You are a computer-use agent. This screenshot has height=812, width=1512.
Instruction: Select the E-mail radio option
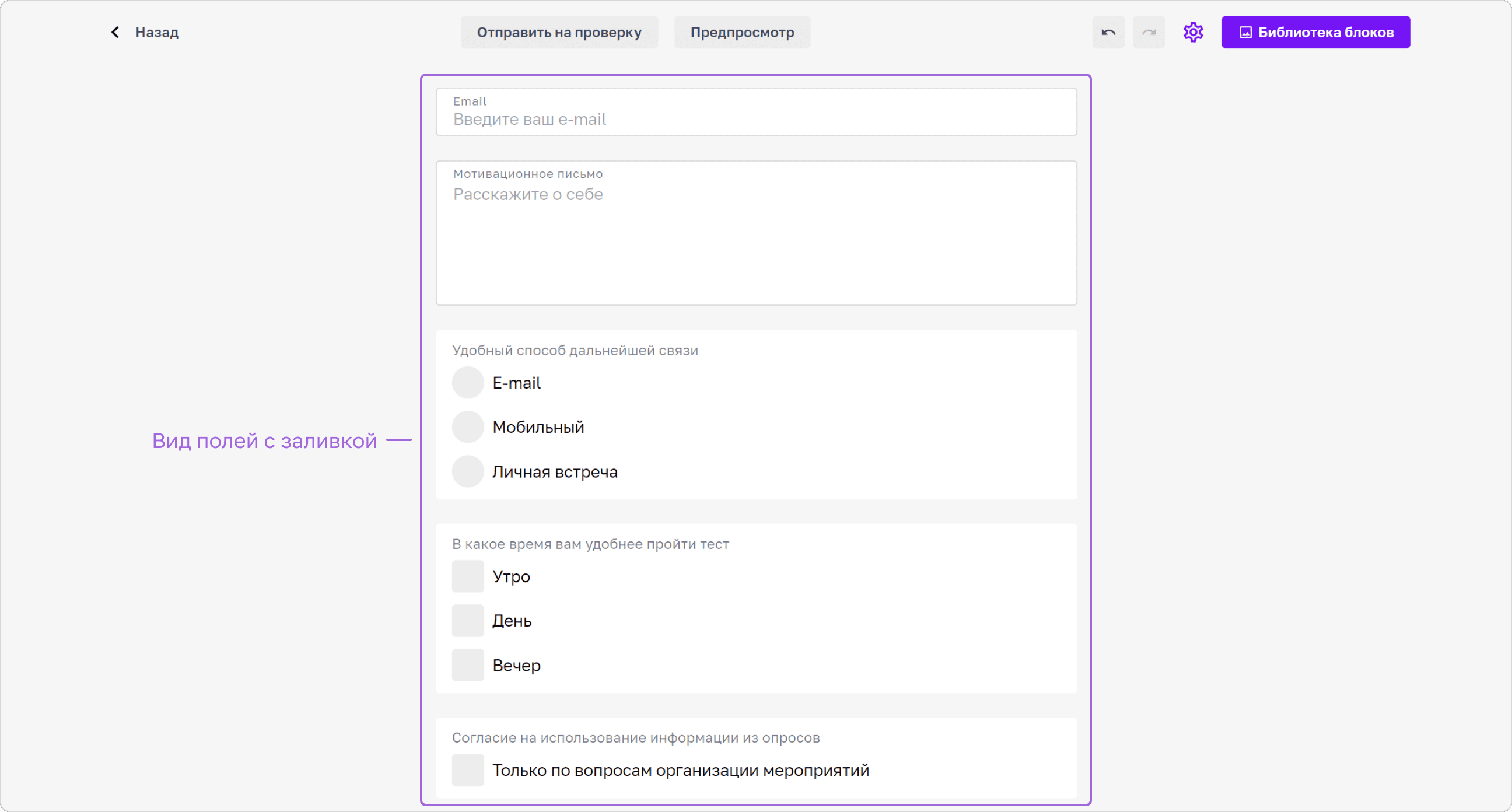pyautogui.click(x=468, y=383)
